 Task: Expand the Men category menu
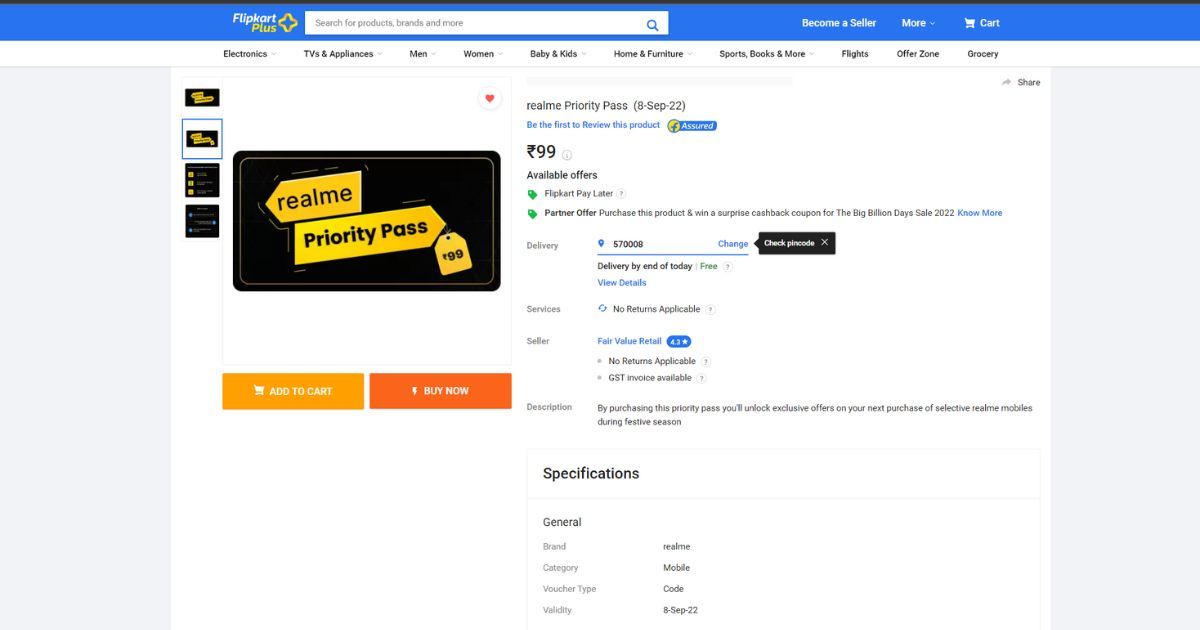coord(423,54)
